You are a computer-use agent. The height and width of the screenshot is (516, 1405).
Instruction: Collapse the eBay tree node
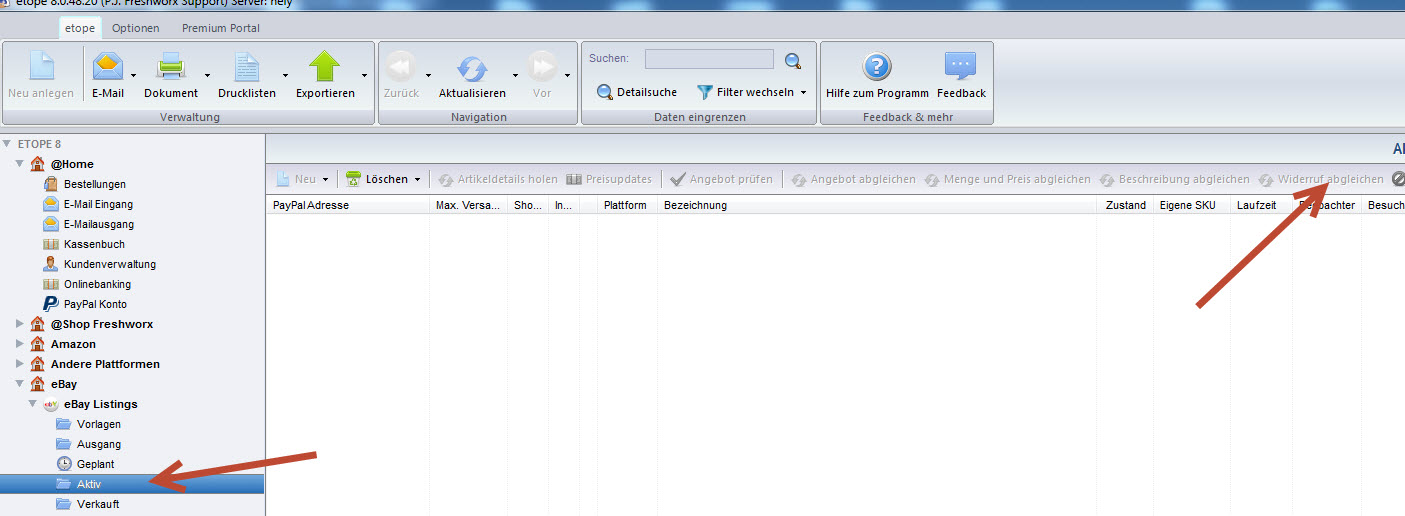point(20,384)
